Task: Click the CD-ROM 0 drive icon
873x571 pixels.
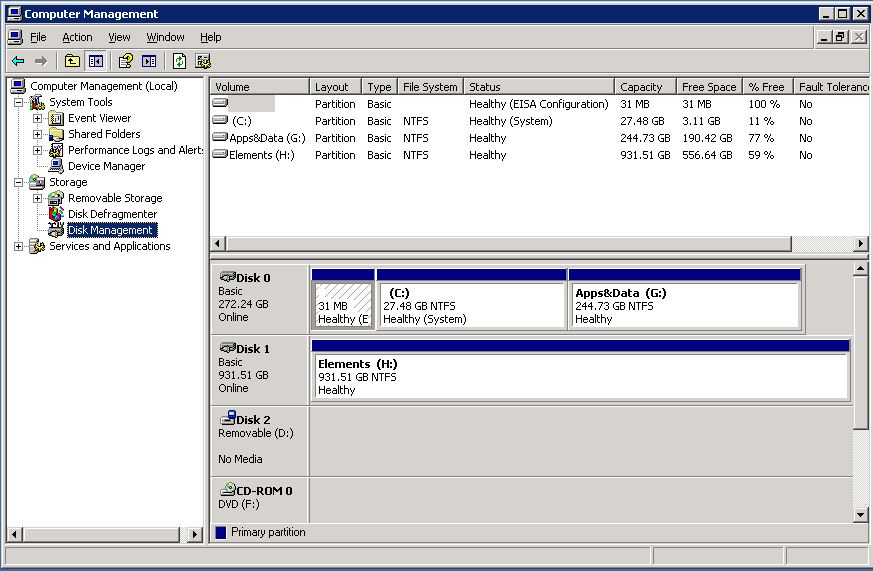Action: pyautogui.click(x=227, y=489)
